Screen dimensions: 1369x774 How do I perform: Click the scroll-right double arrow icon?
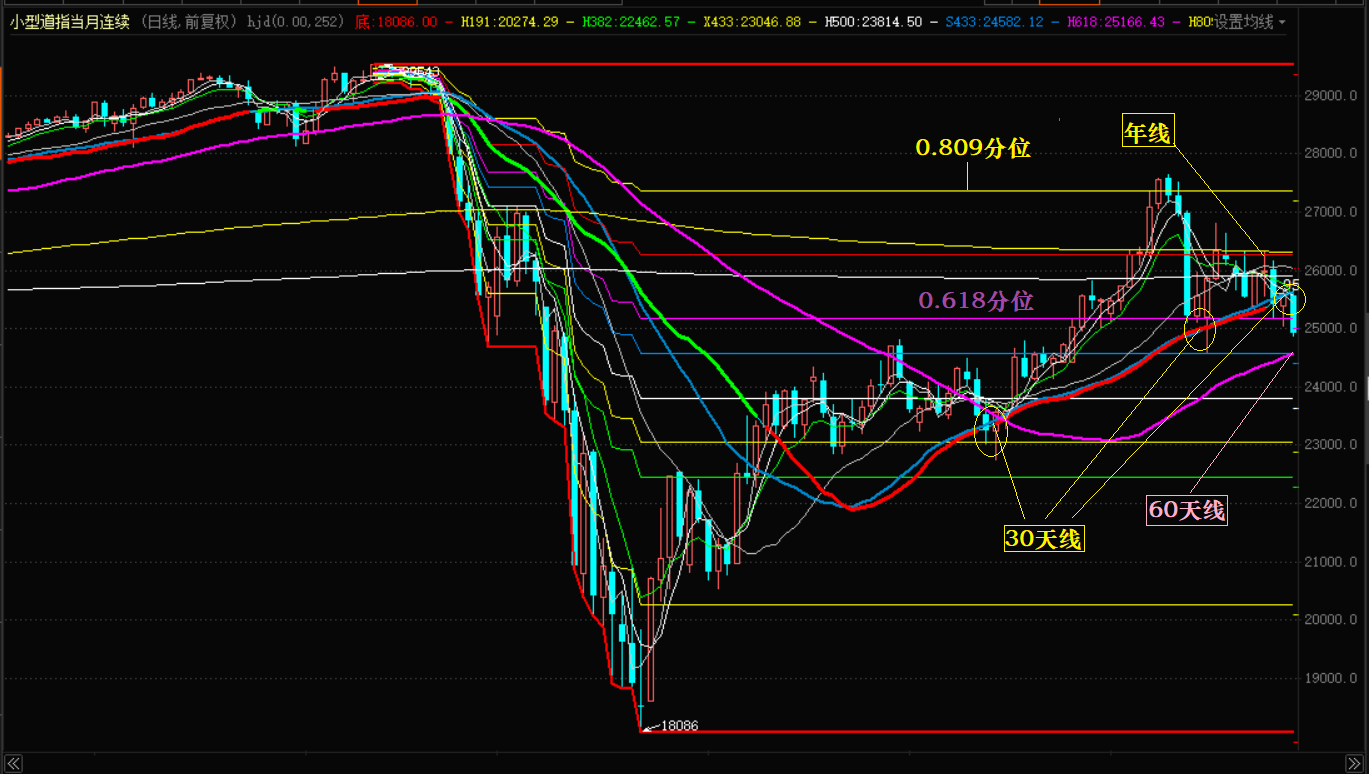[x=1355, y=764]
